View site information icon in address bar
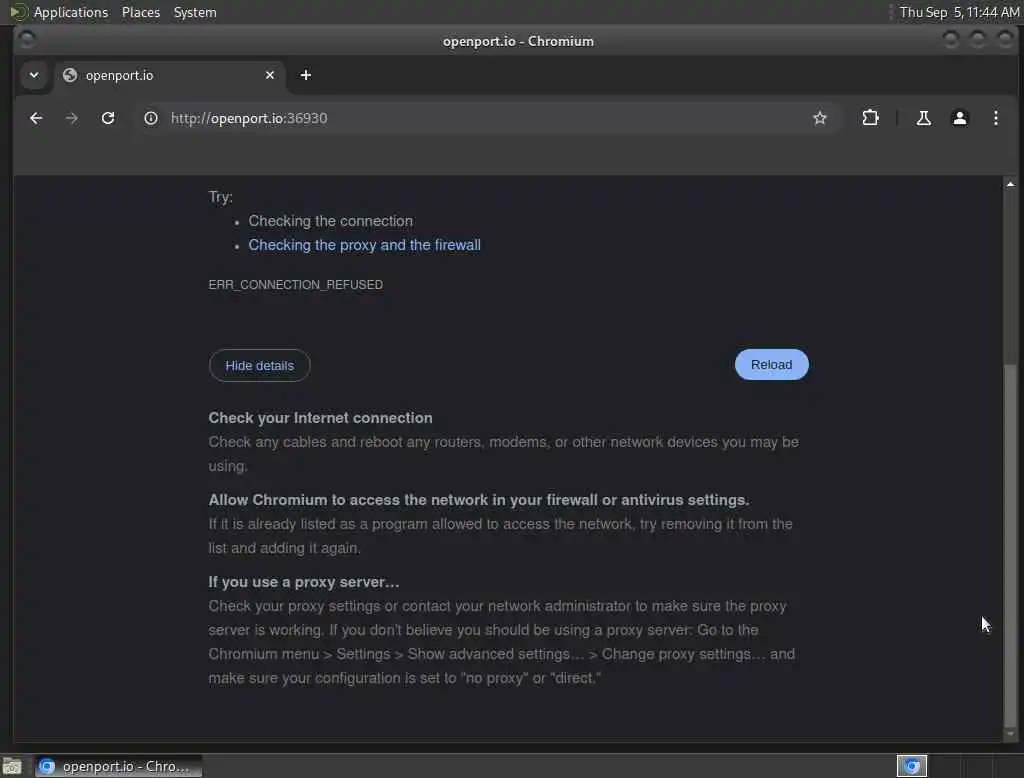The image size is (1024, 778). tap(151, 118)
